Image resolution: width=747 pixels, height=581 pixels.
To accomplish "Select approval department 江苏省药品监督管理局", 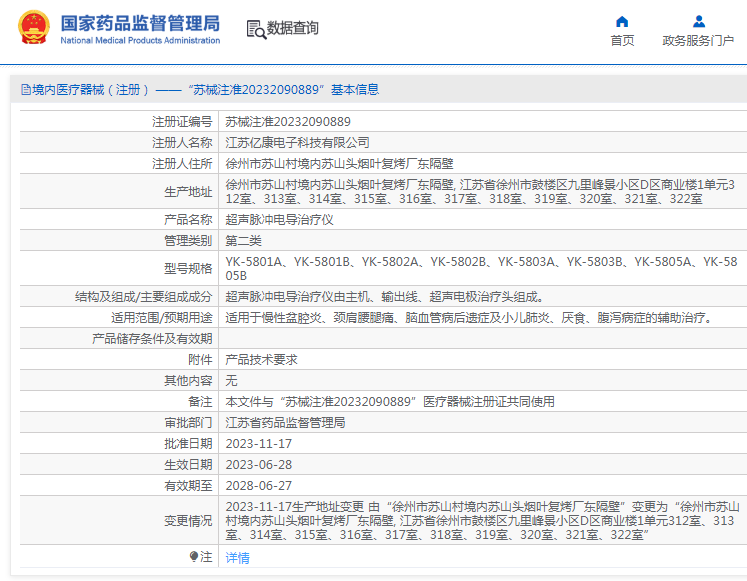I will (x=285, y=422).
